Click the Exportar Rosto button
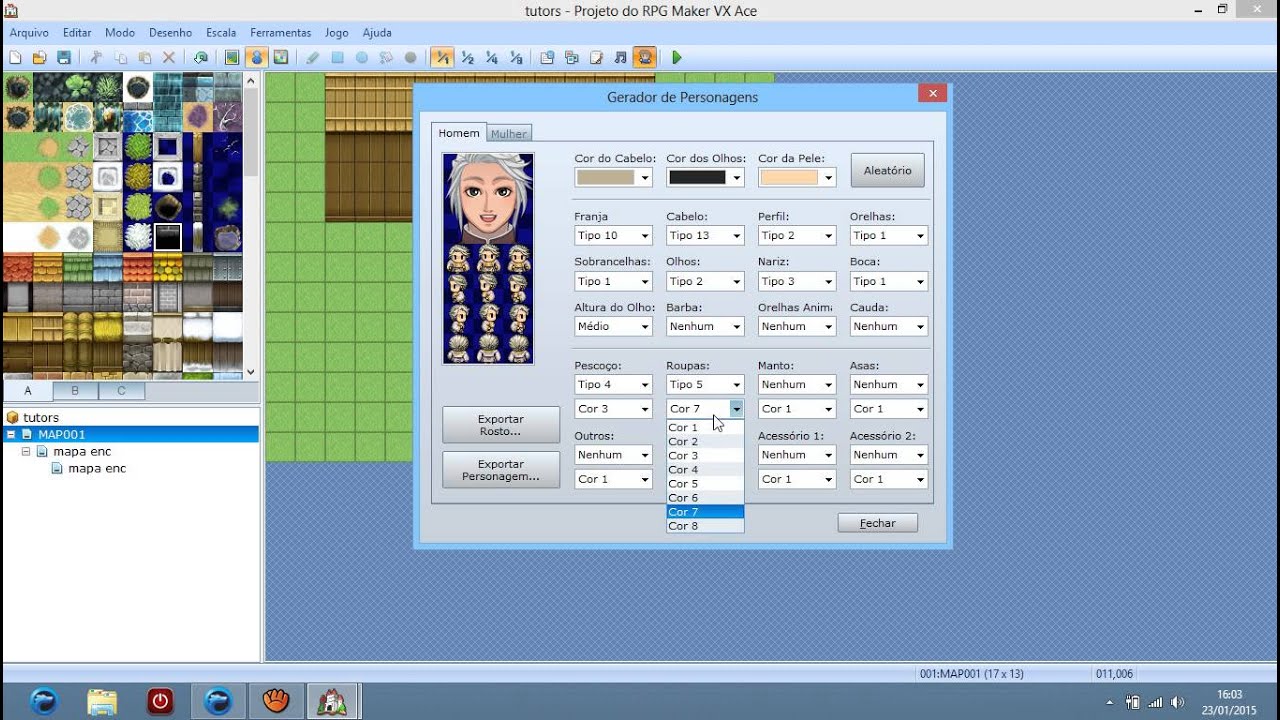The width and height of the screenshot is (1280, 720). [x=501, y=425]
